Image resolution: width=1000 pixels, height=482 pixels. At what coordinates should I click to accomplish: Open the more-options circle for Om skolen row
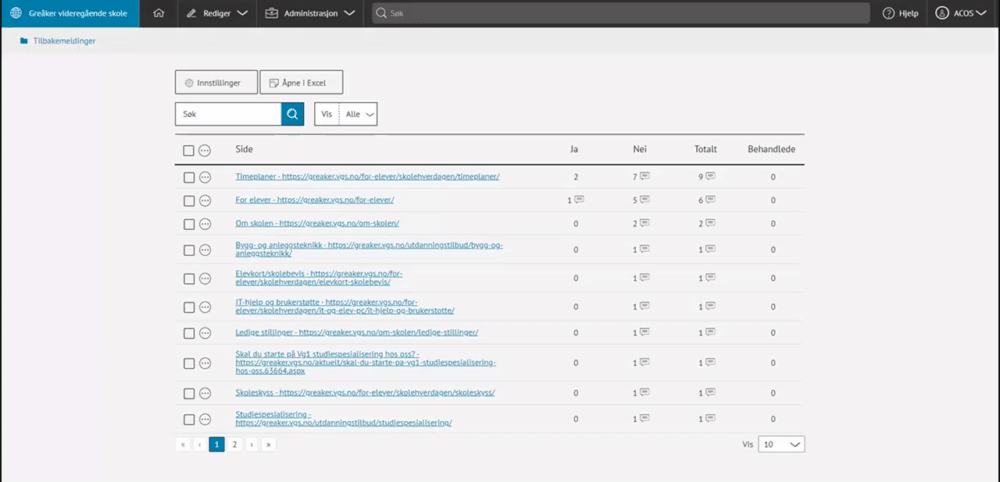(205, 224)
